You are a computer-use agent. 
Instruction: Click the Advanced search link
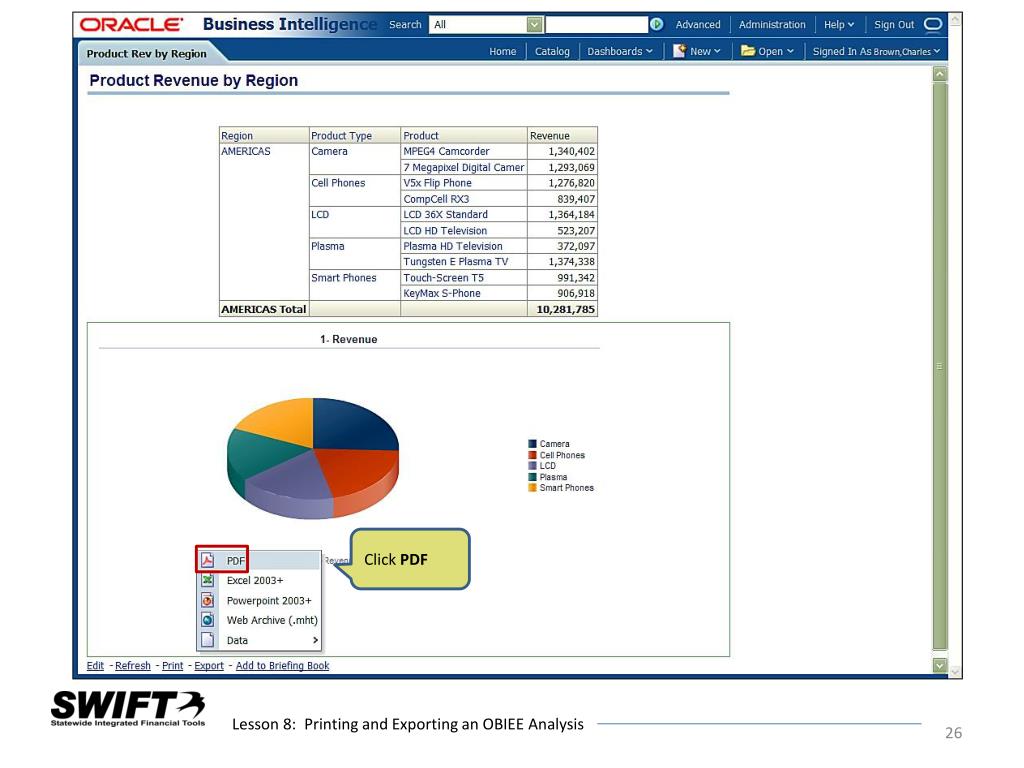[x=697, y=24]
